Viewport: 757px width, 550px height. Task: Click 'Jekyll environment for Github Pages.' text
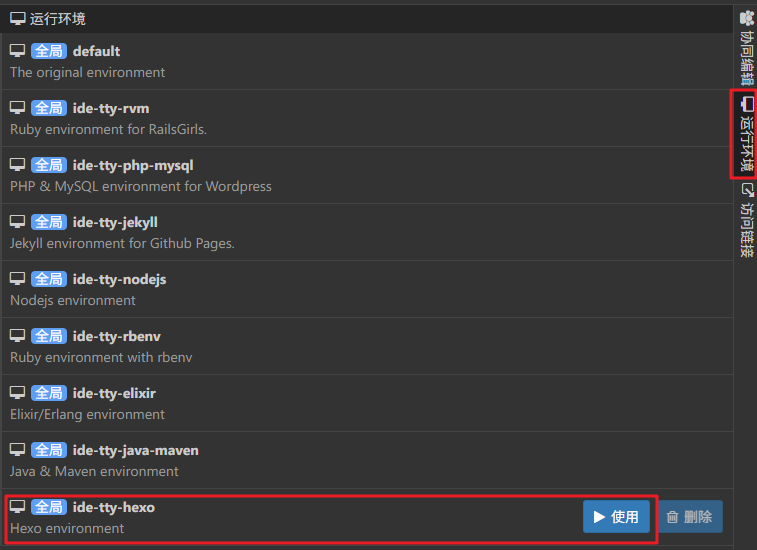[122, 243]
